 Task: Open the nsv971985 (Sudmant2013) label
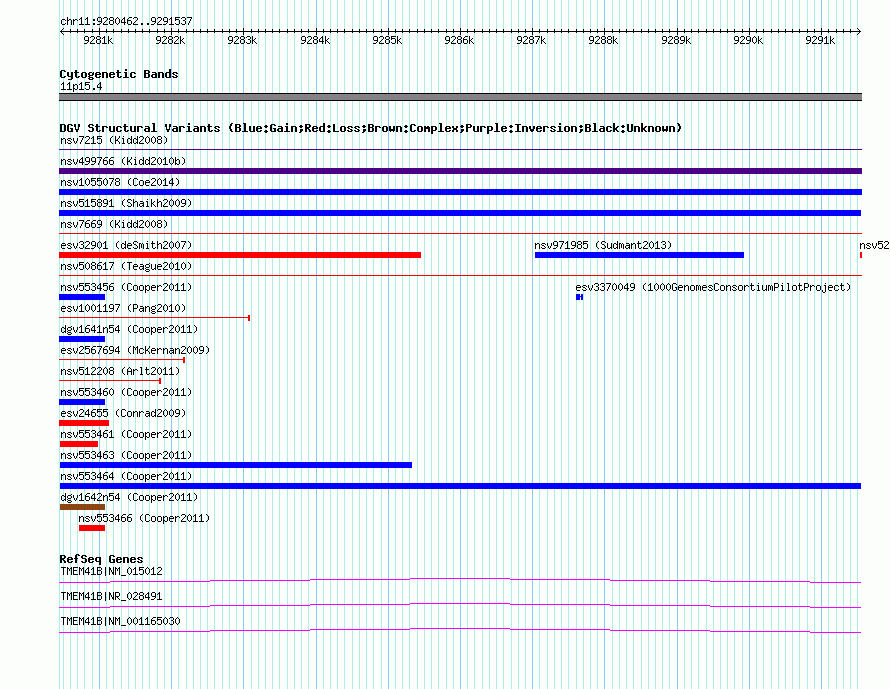[603, 245]
